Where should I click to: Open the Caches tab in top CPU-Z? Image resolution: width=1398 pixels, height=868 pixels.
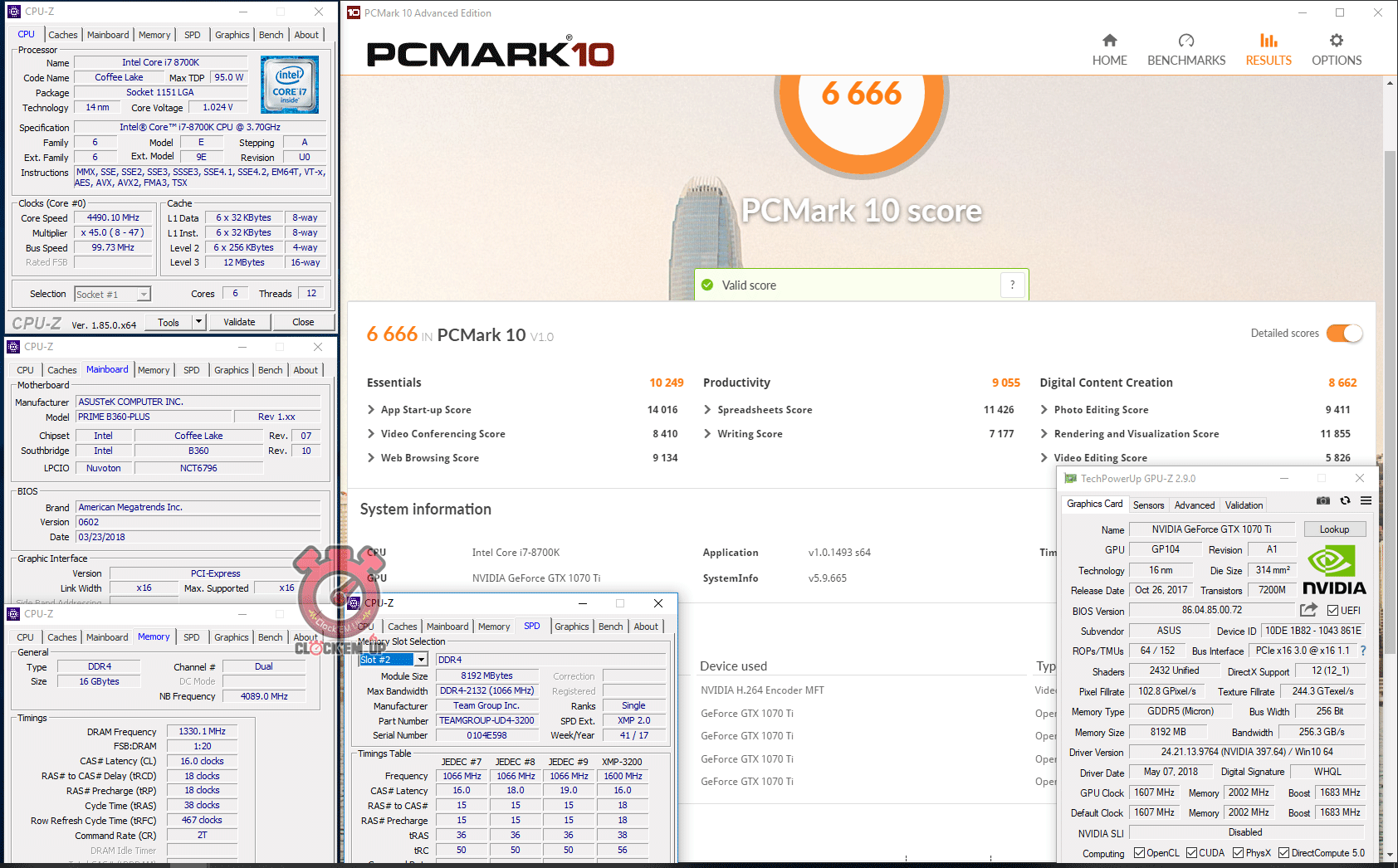coord(63,35)
